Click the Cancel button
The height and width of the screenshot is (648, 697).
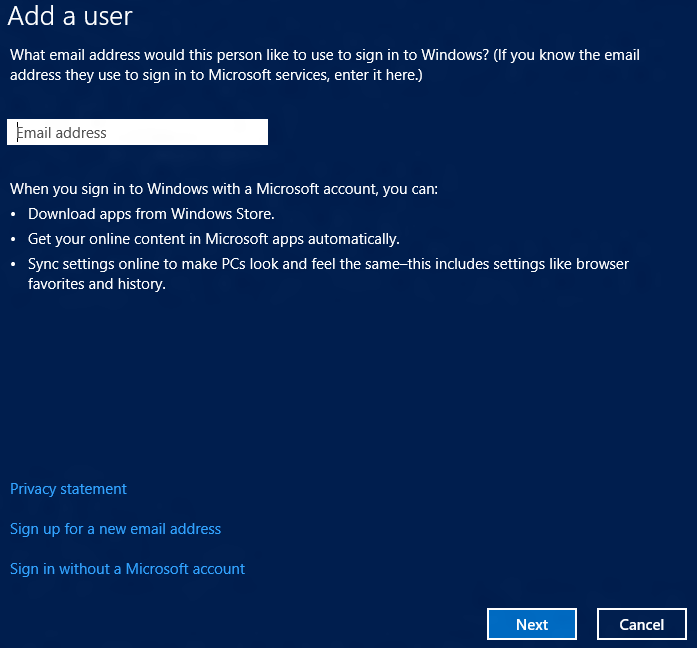click(x=641, y=624)
